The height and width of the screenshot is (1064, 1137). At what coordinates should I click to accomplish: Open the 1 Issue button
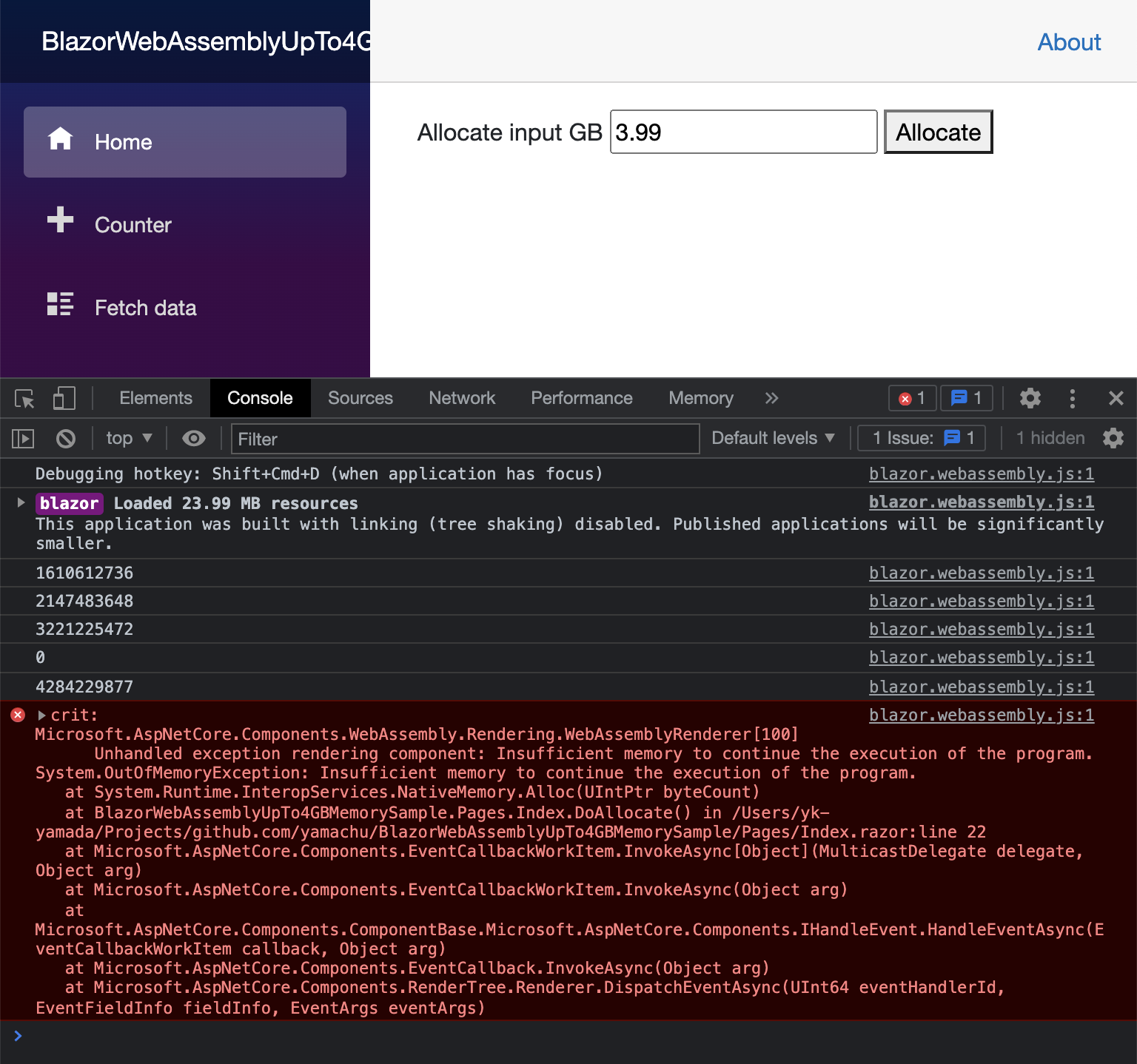point(922,438)
